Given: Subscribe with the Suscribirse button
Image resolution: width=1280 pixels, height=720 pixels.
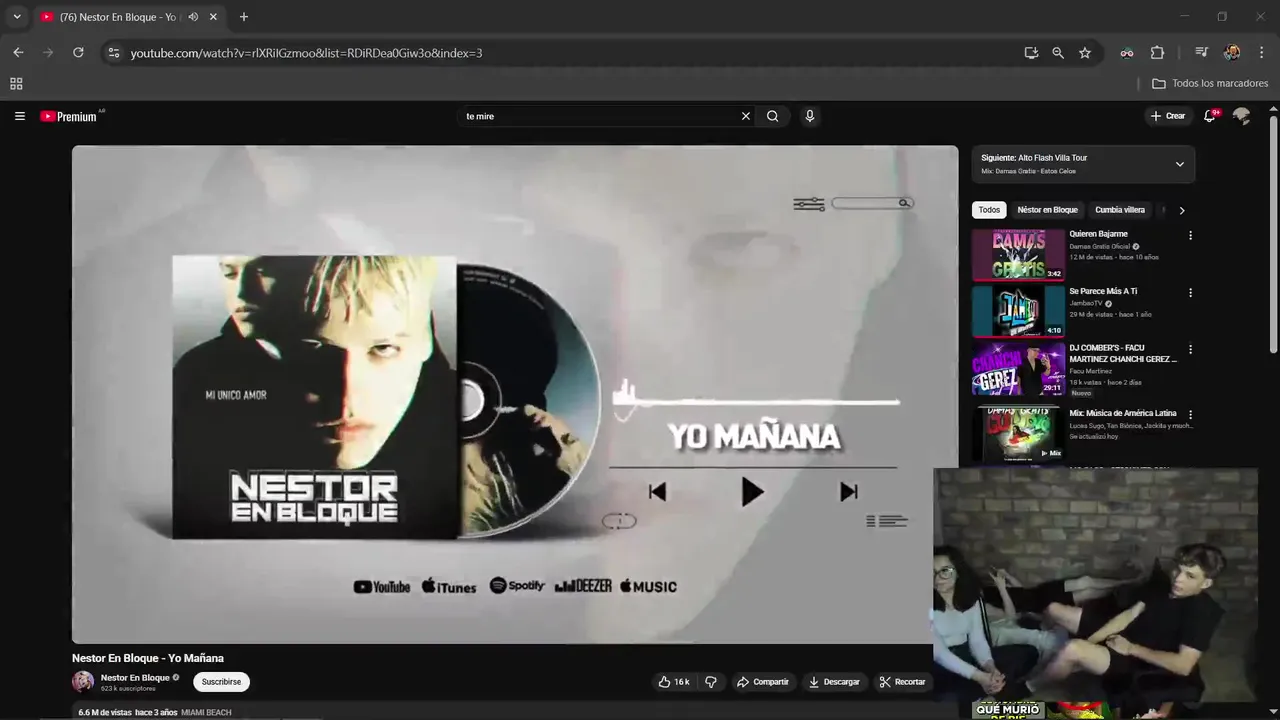Looking at the screenshot, I should point(221,682).
